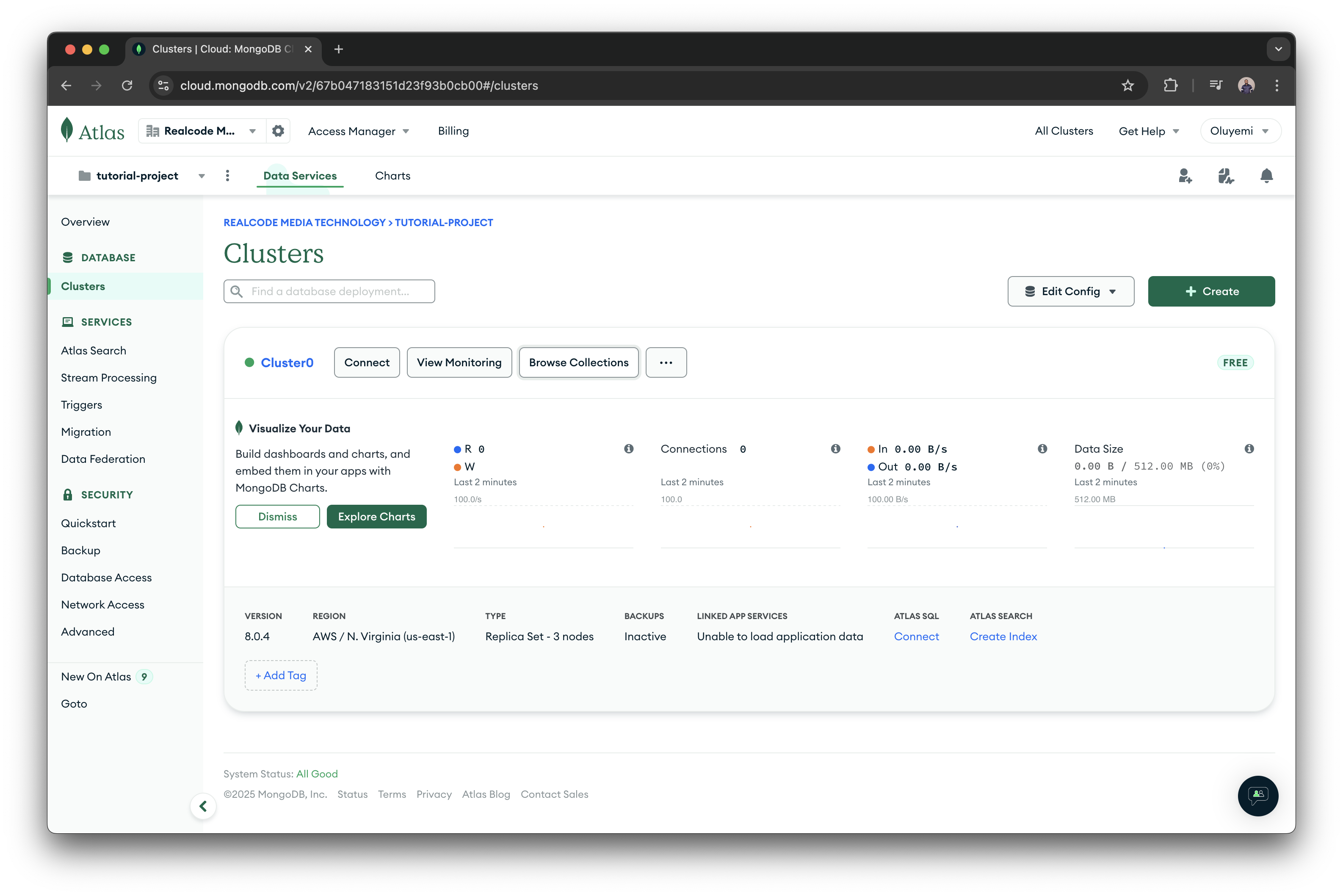Viewport: 1343px width, 896px height.
Task: Open the Get Help dropdown
Action: (1149, 130)
